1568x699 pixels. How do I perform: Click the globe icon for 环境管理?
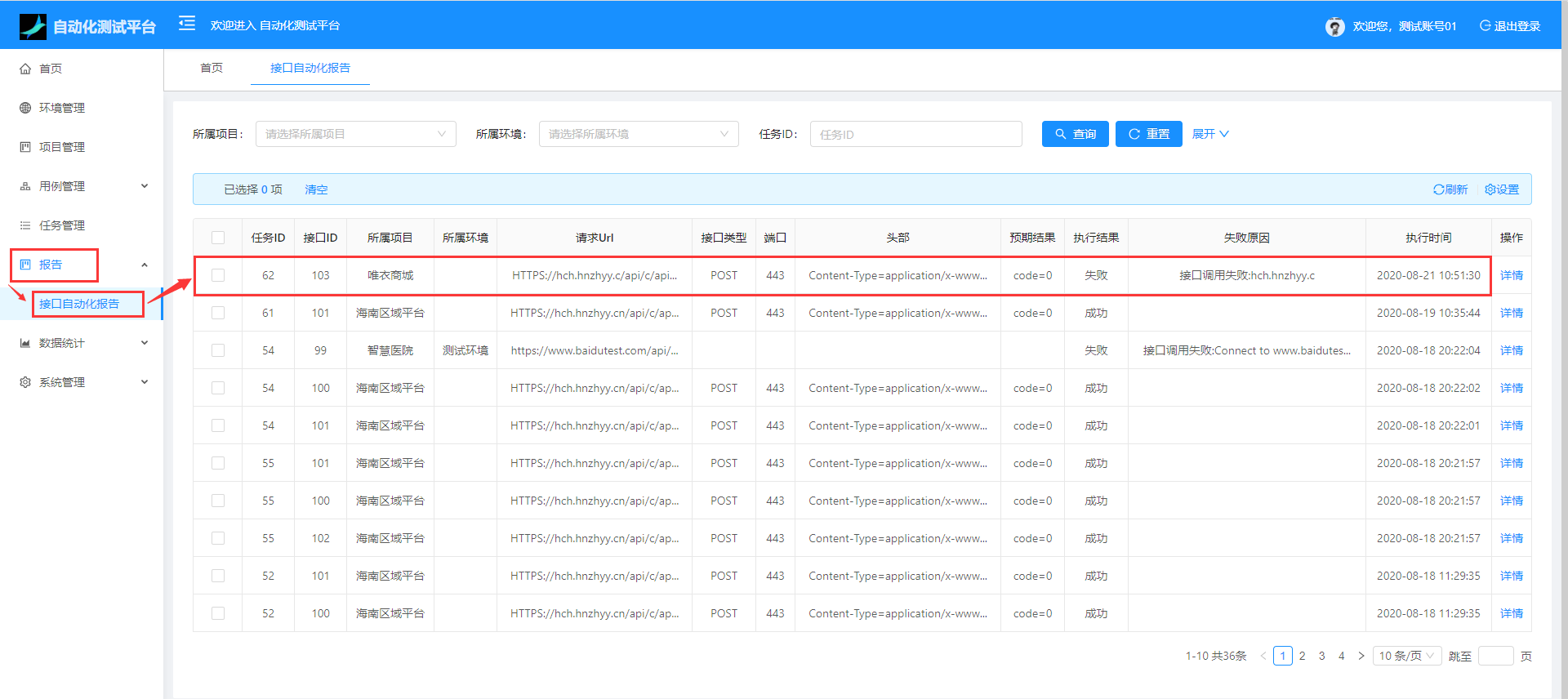coord(25,108)
